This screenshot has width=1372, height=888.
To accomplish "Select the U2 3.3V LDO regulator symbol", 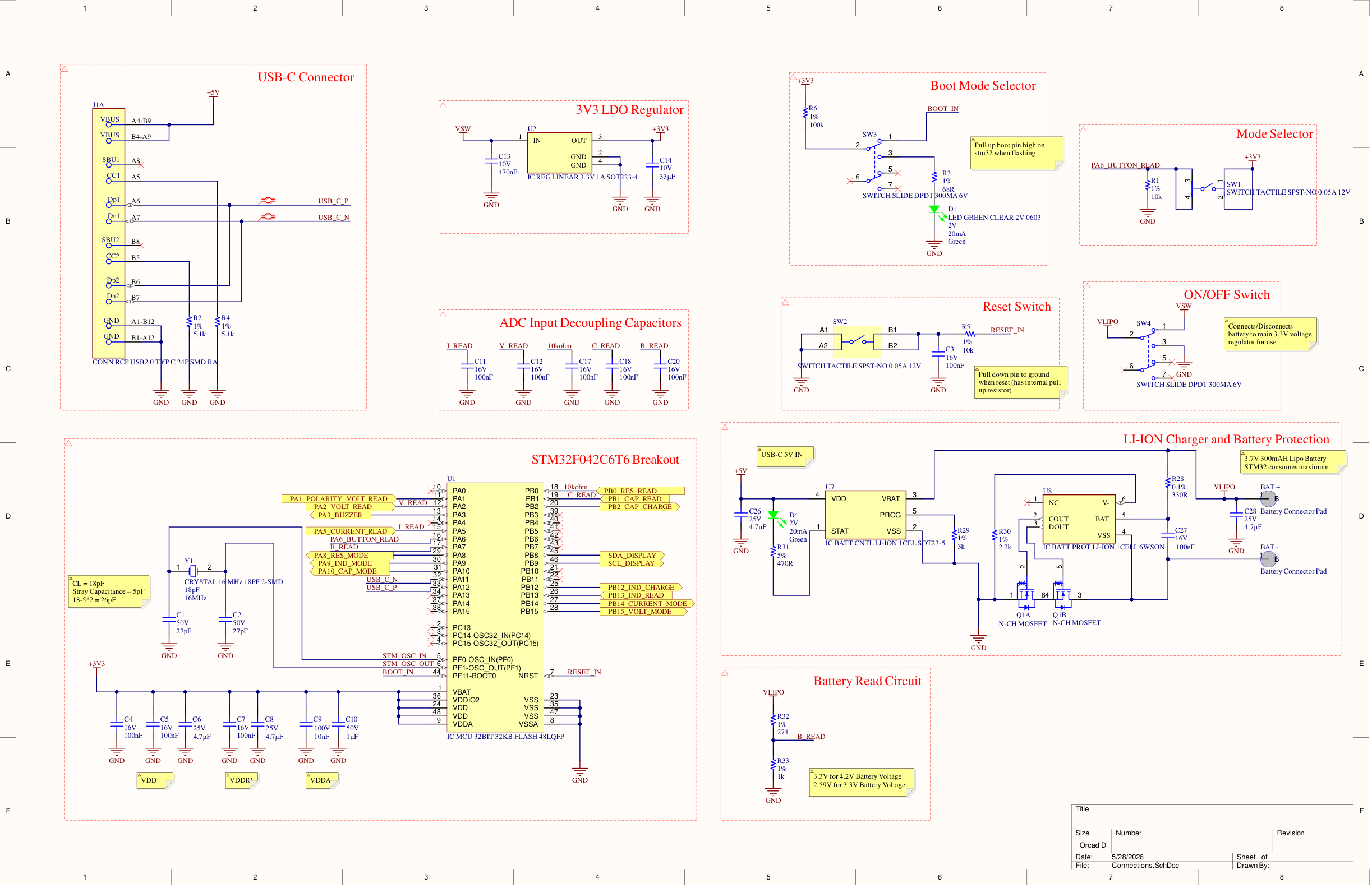I will pos(560,152).
